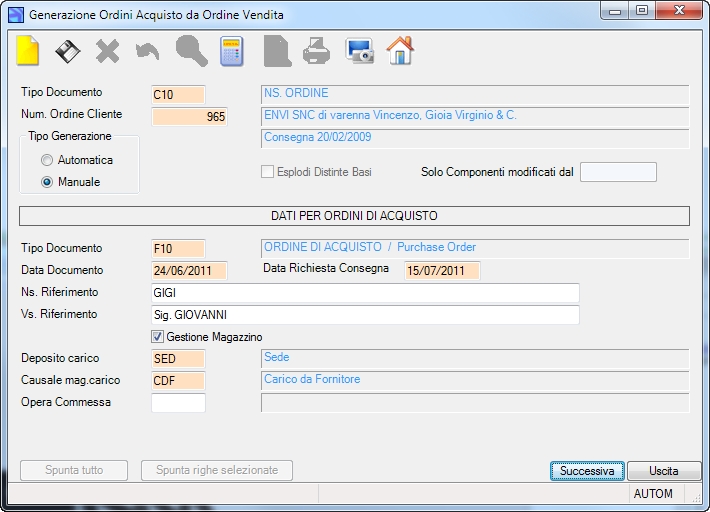Click the grey page preview icon

(277, 51)
